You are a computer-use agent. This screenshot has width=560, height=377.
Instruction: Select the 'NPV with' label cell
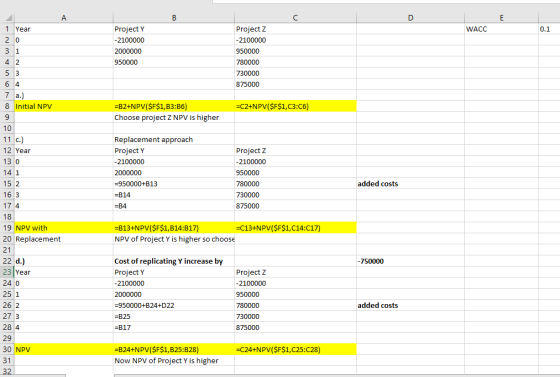(x=64, y=228)
